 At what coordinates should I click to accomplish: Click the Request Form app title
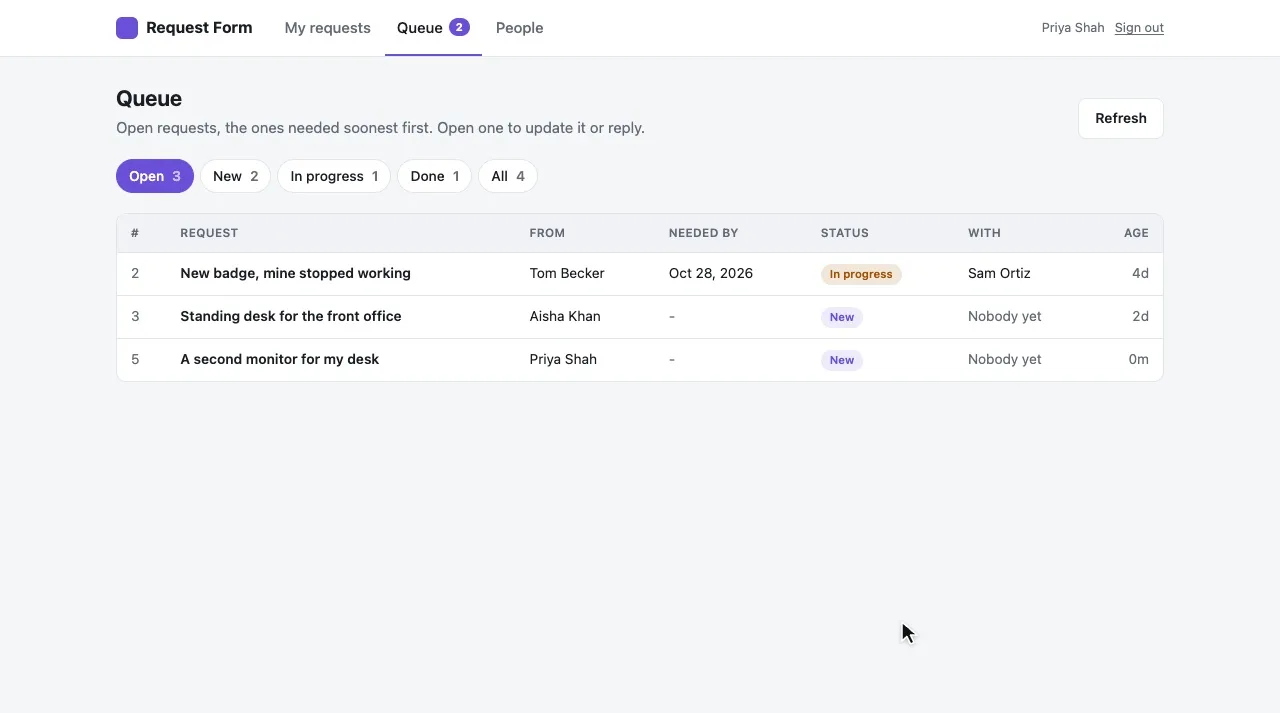(199, 28)
